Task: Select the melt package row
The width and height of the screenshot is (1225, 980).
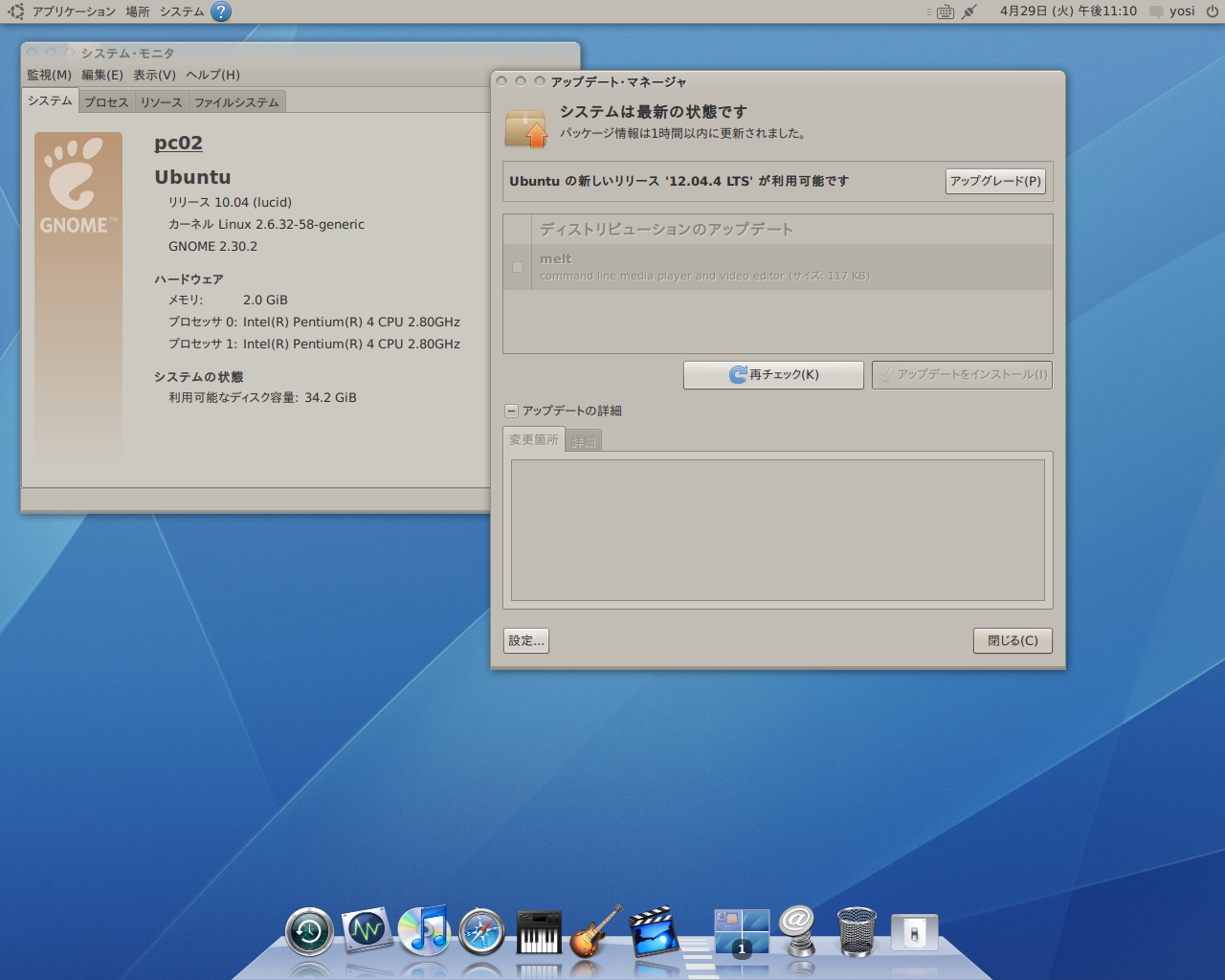Action: coord(778,267)
